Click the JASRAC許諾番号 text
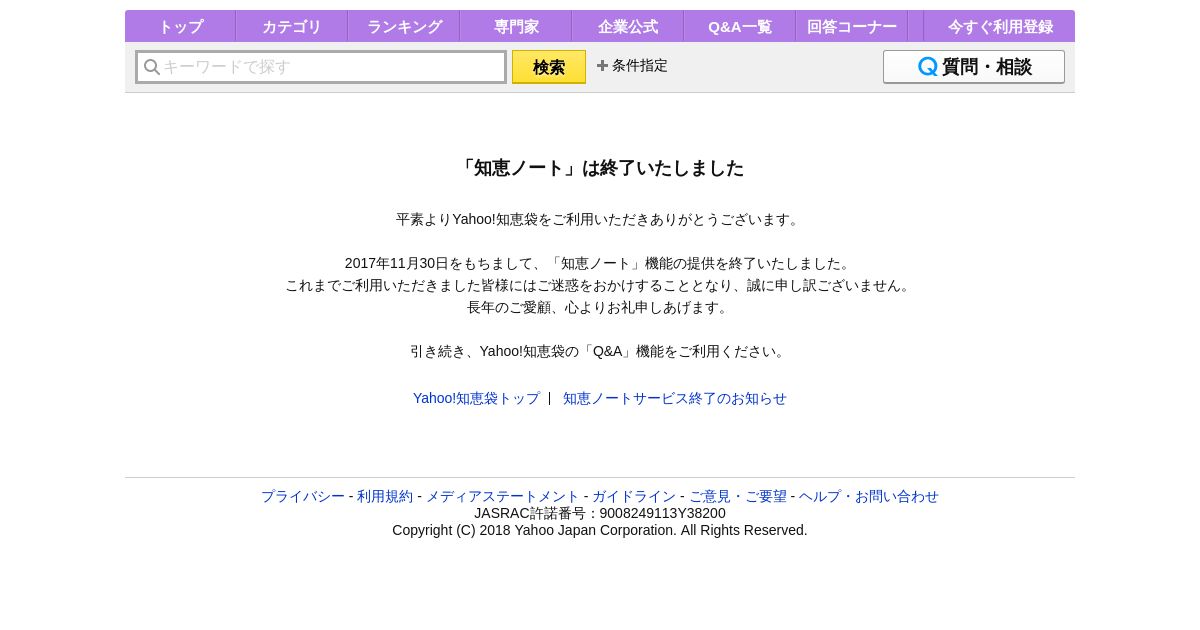The width and height of the screenshot is (1200, 630). click(x=600, y=513)
